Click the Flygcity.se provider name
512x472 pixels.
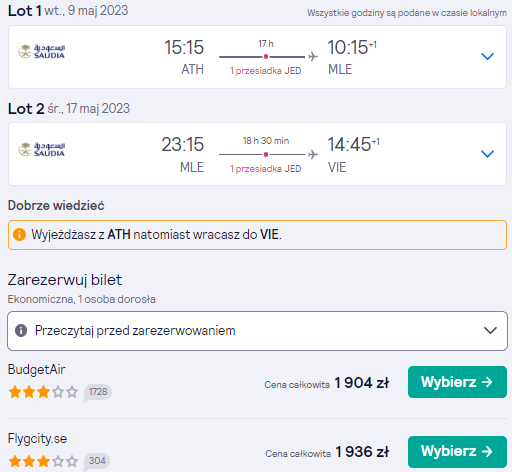(37, 439)
